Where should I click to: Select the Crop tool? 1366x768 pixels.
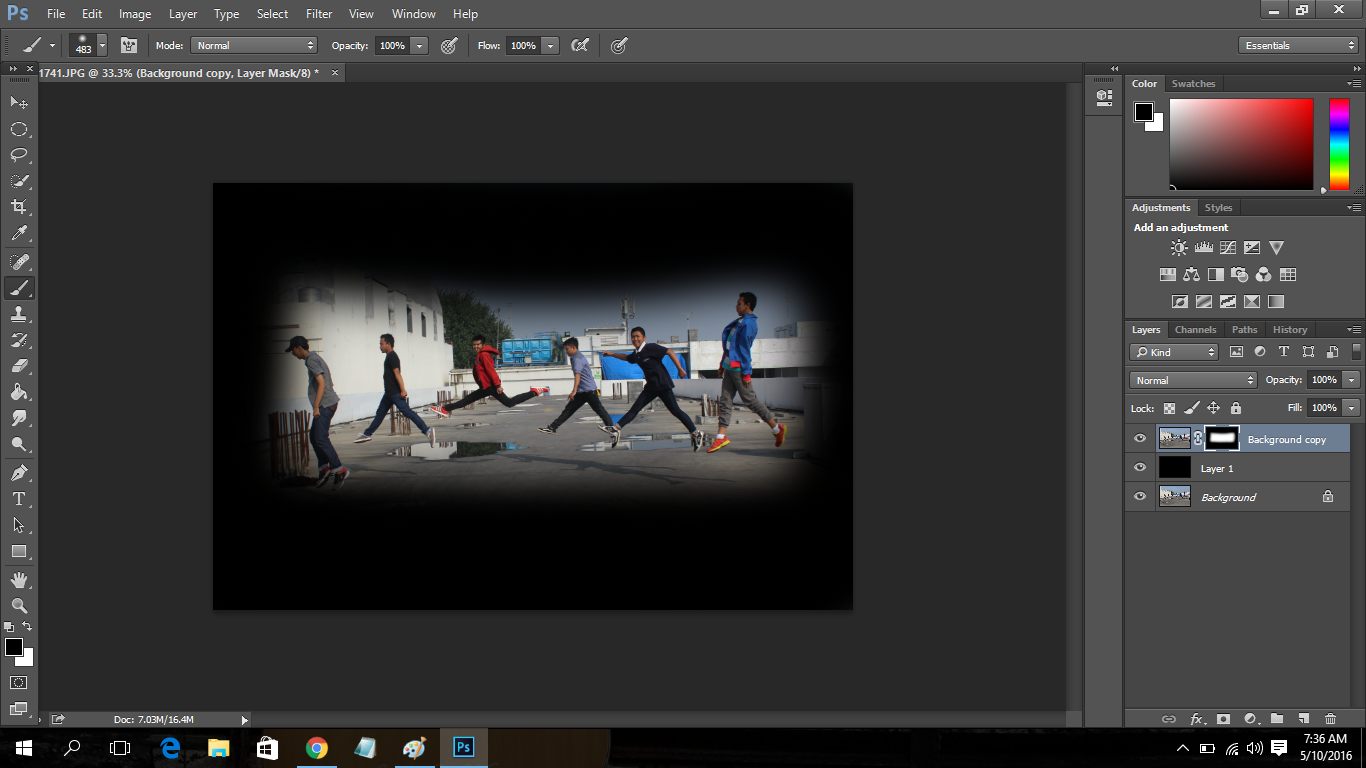[18, 207]
